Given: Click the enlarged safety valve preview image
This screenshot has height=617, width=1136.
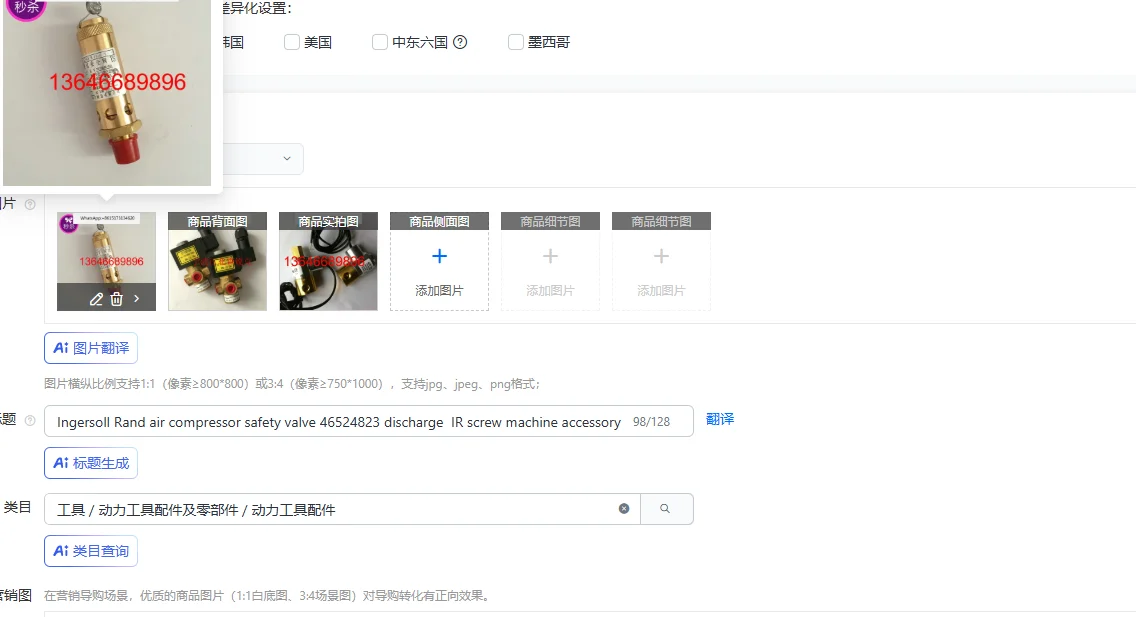Looking at the screenshot, I should click(x=107, y=93).
